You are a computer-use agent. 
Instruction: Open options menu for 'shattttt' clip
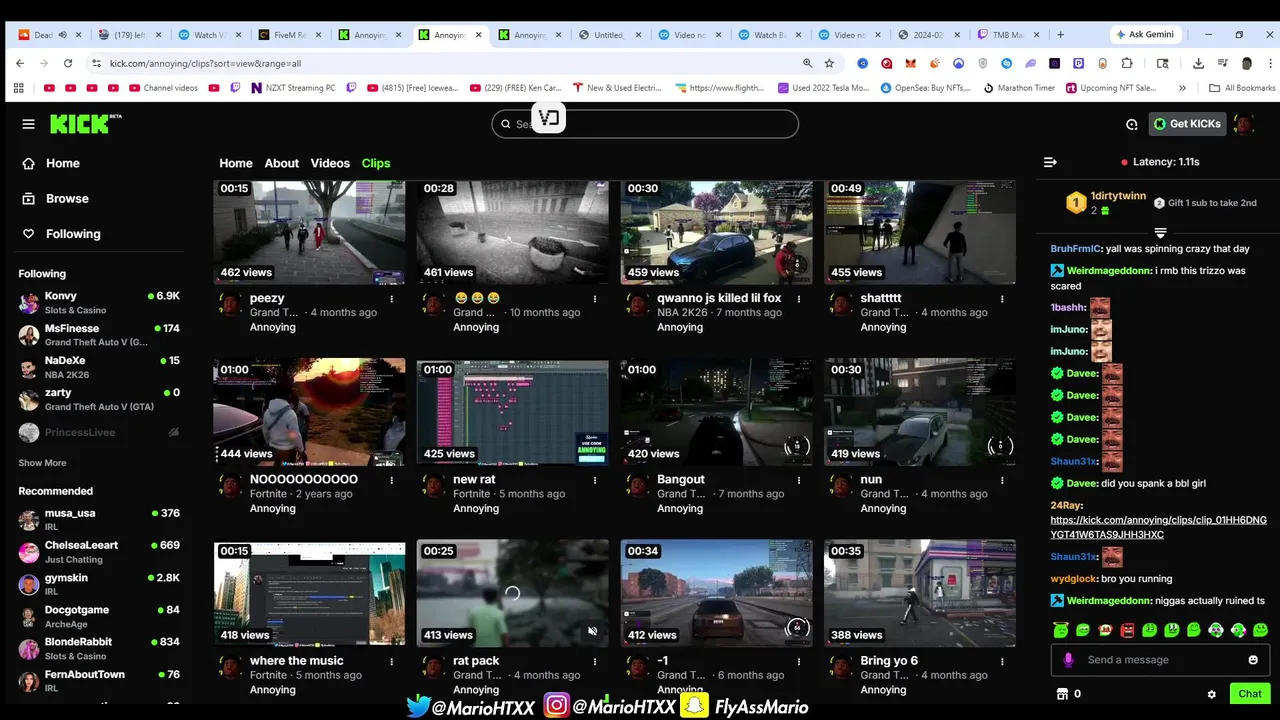[x=1003, y=299]
